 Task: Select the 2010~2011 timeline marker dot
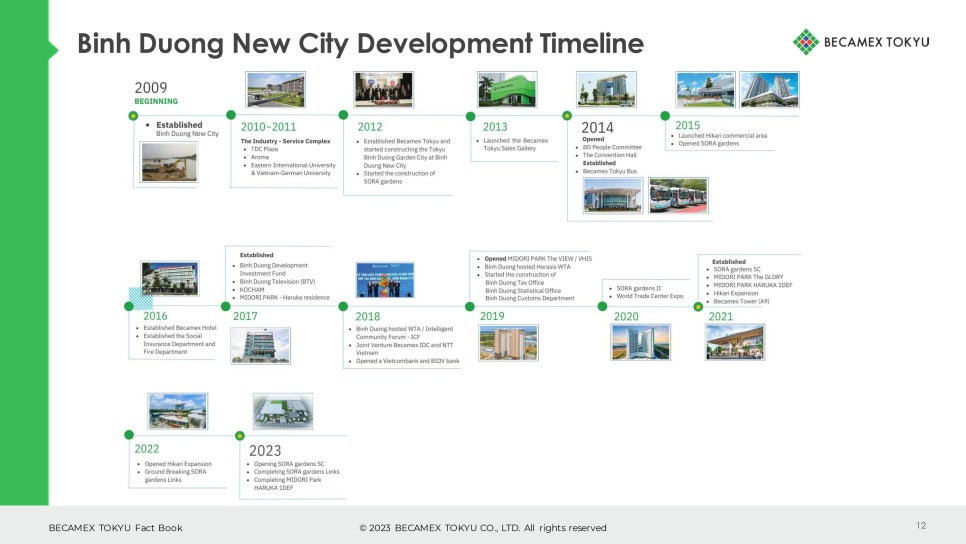pos(231,115)
